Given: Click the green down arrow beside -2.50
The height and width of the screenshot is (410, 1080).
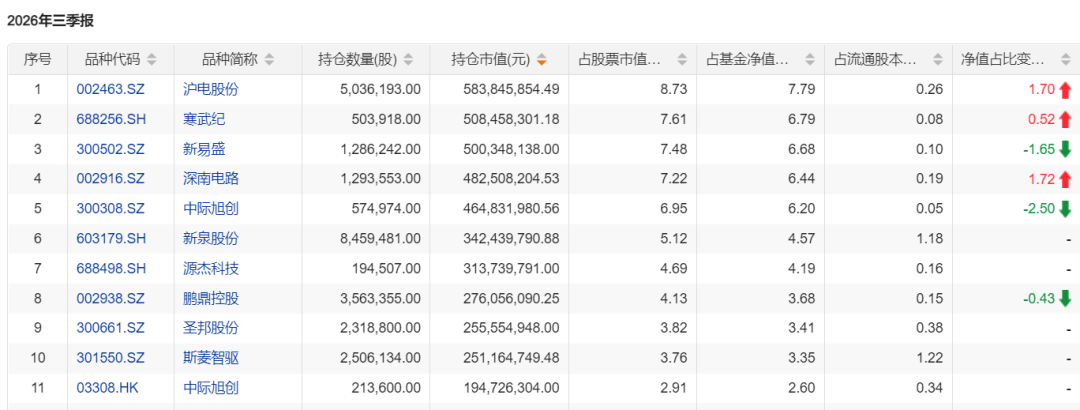Looking at the screenshot, I should point(1066,209).
